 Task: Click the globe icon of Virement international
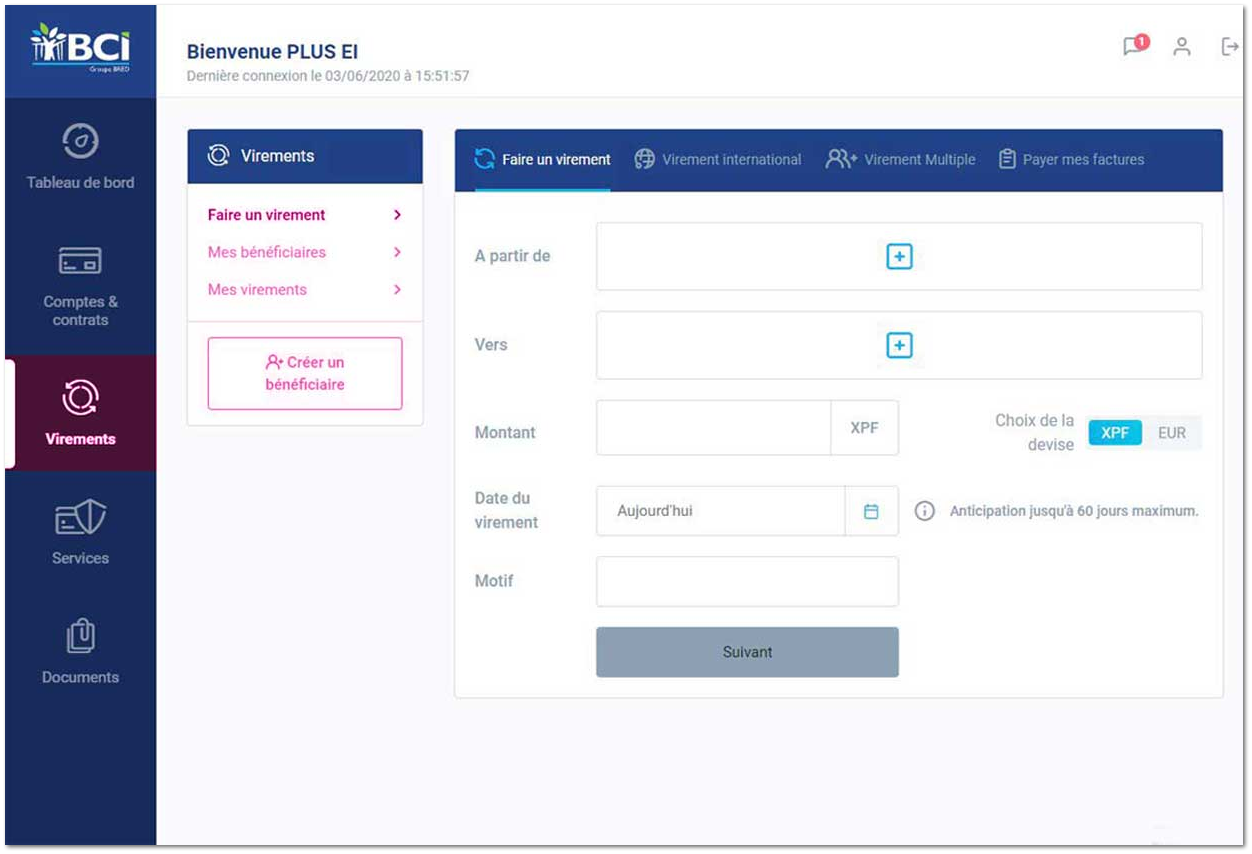tap(645, 159)
